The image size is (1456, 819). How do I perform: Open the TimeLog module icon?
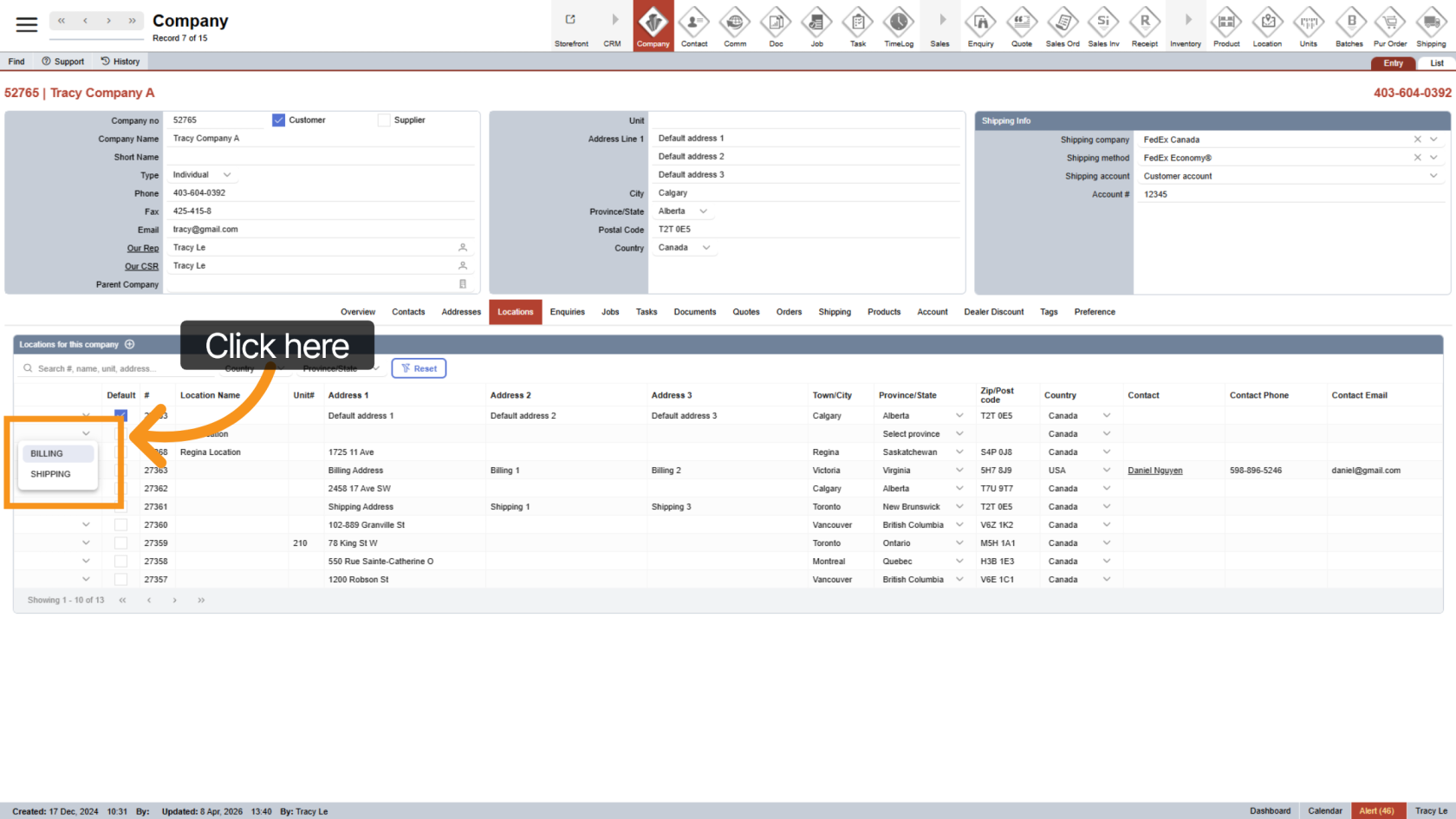[899, 26]
